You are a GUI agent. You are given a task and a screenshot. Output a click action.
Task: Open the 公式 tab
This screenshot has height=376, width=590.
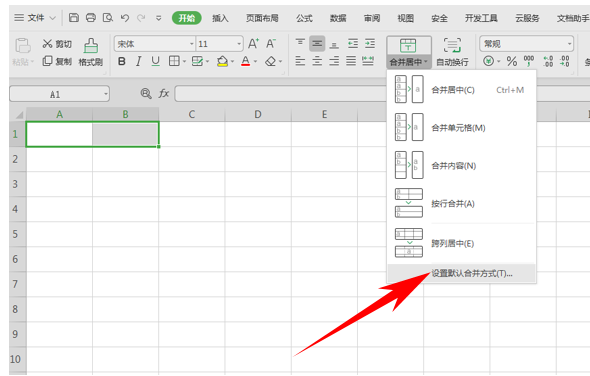(304, 18)
